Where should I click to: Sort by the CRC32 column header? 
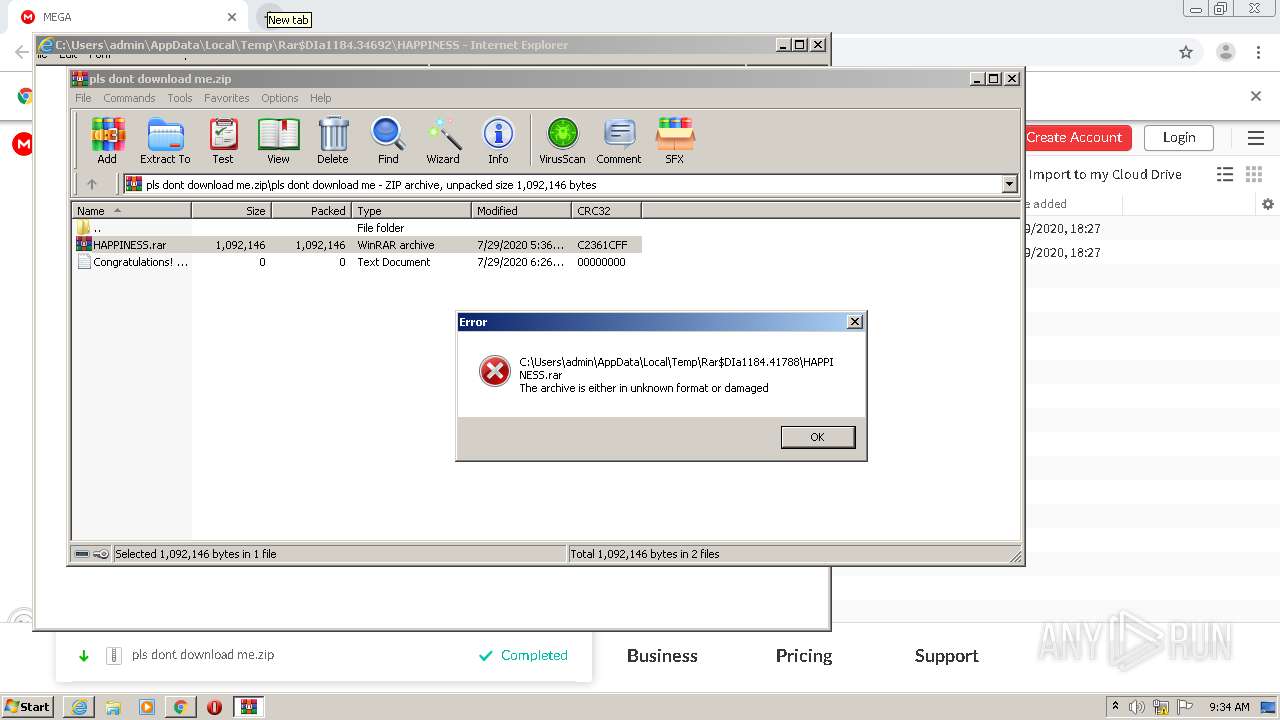coord(606,211)
